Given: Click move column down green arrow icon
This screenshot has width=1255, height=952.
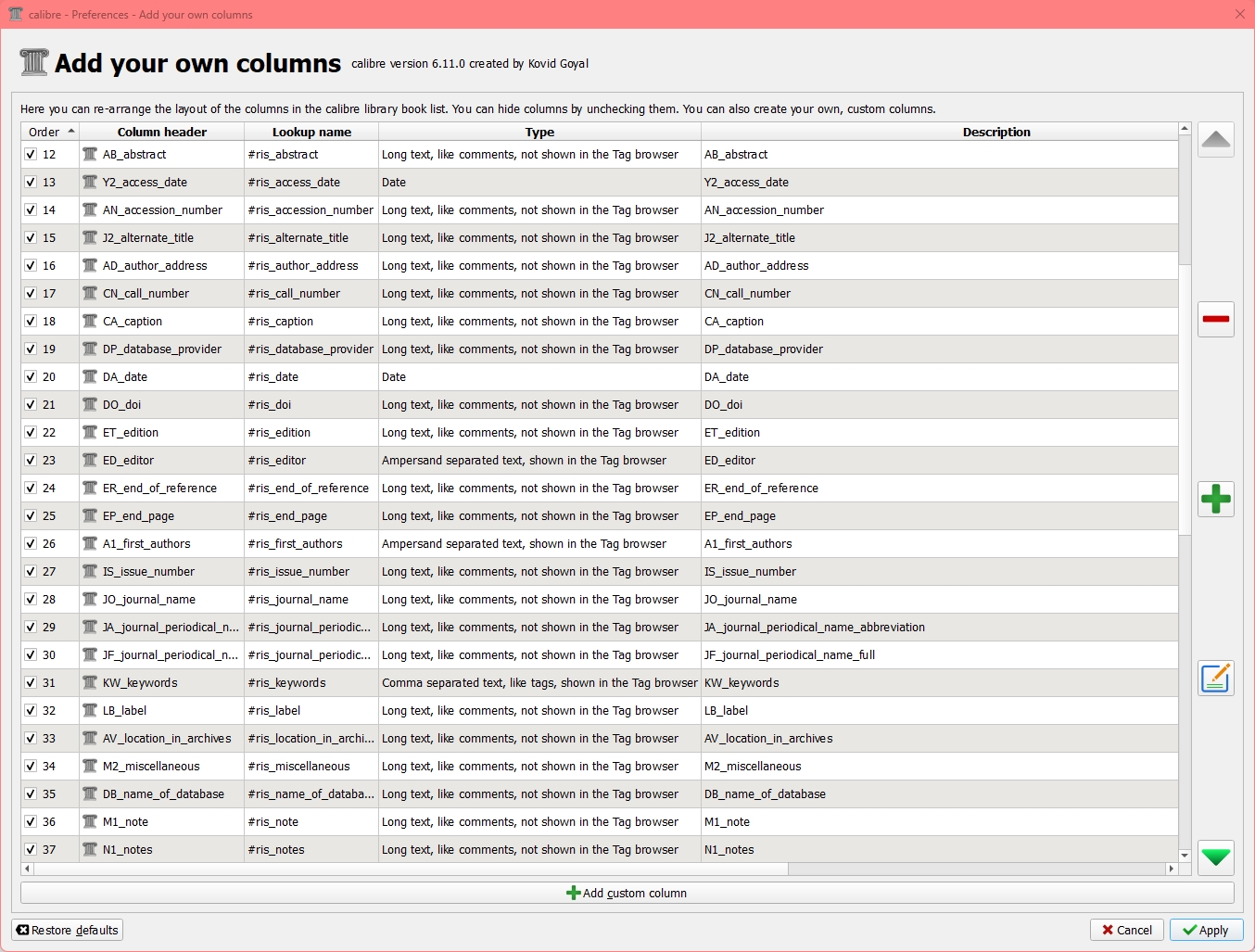Looking at the screenshot, I should [x=1215, y=857].
